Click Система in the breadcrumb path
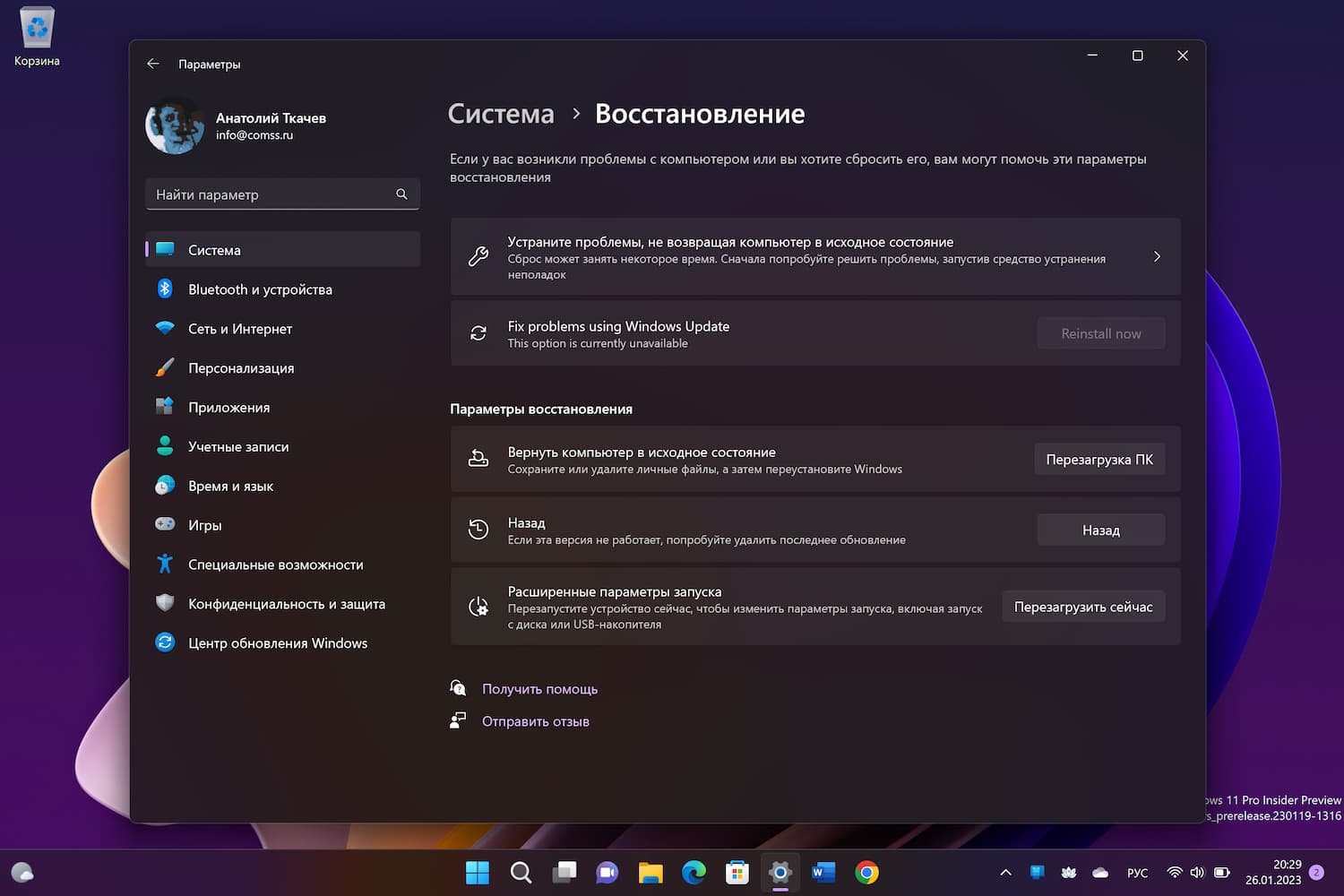This screenshot has width=1344, height=896. [x=501, y=114]
